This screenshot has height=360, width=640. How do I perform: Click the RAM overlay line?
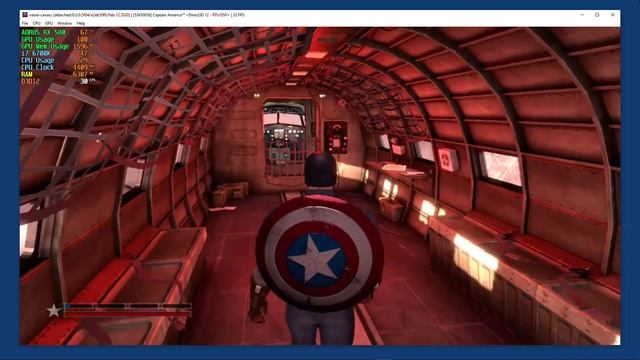click(57, 74)
